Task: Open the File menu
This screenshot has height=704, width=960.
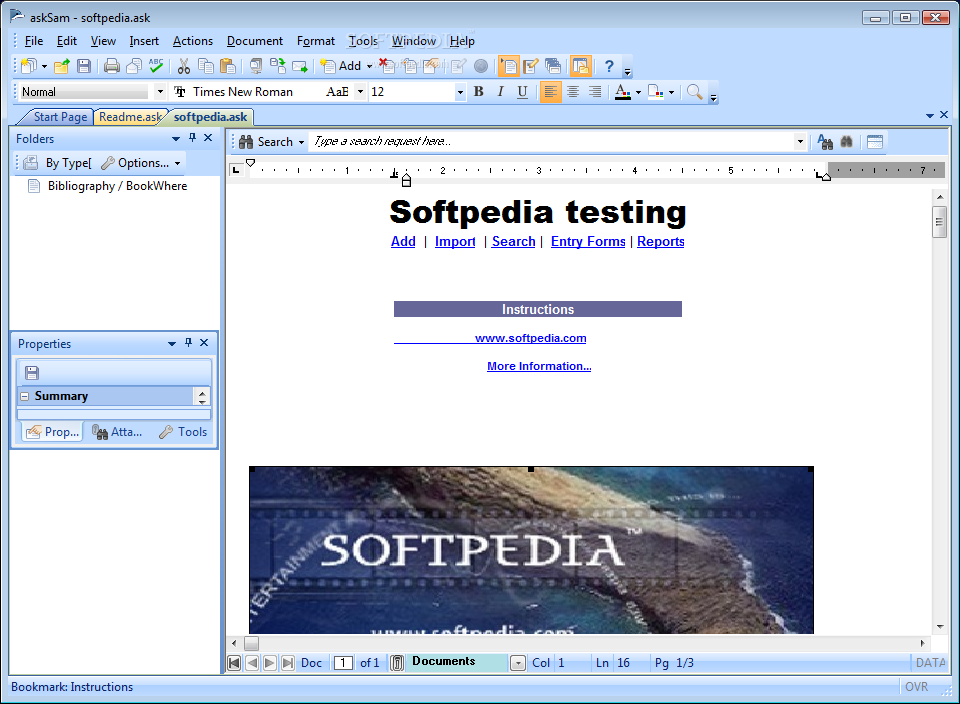Action: pyautogui.click(x=34, y=41)
